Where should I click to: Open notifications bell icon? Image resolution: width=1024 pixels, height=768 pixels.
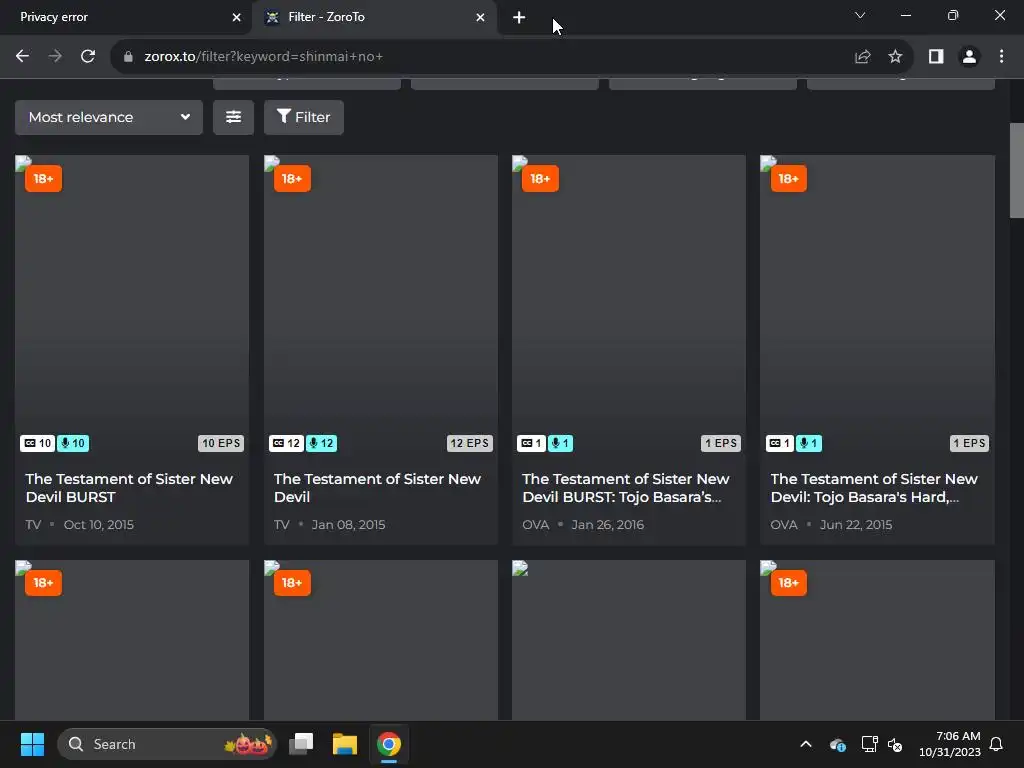997,744
